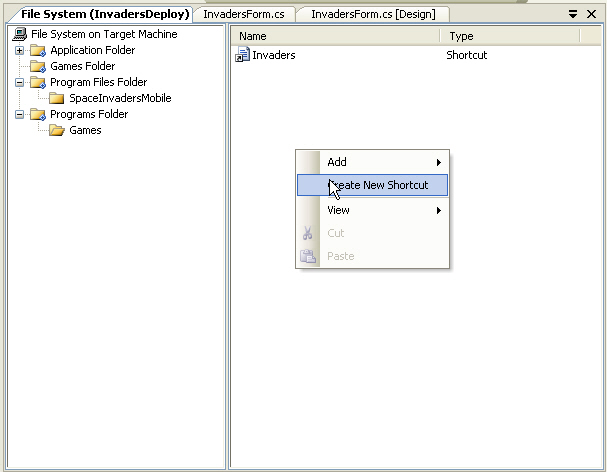Image resolution: width=607 pixels, height=472 pixels.
Task: Click the clipboard icon beside Paste
Action: (308, 256)
